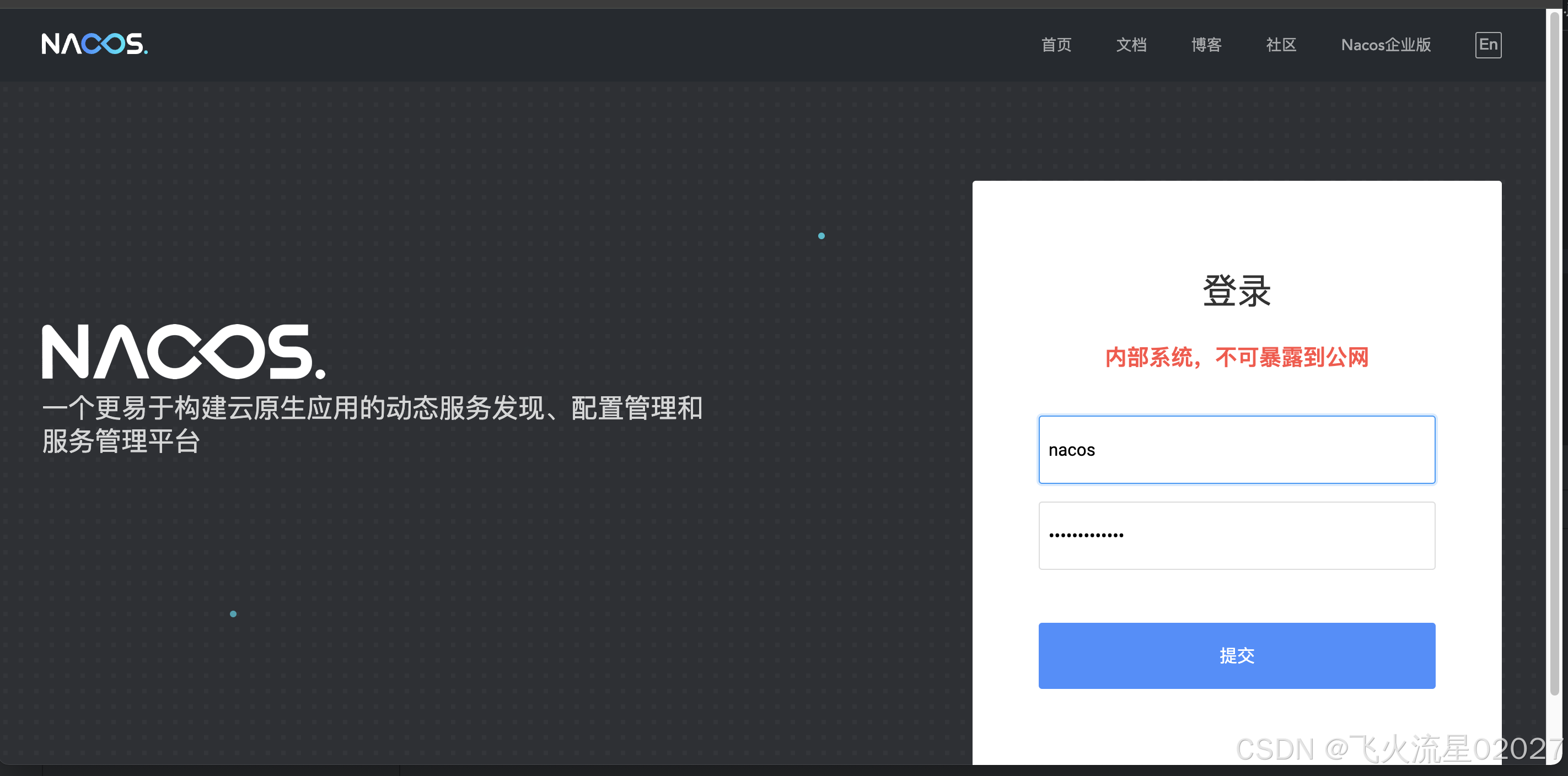1568x776 pixels.
Task: Click the NACOS logo in the top navbar
Action: pos(94,44)
